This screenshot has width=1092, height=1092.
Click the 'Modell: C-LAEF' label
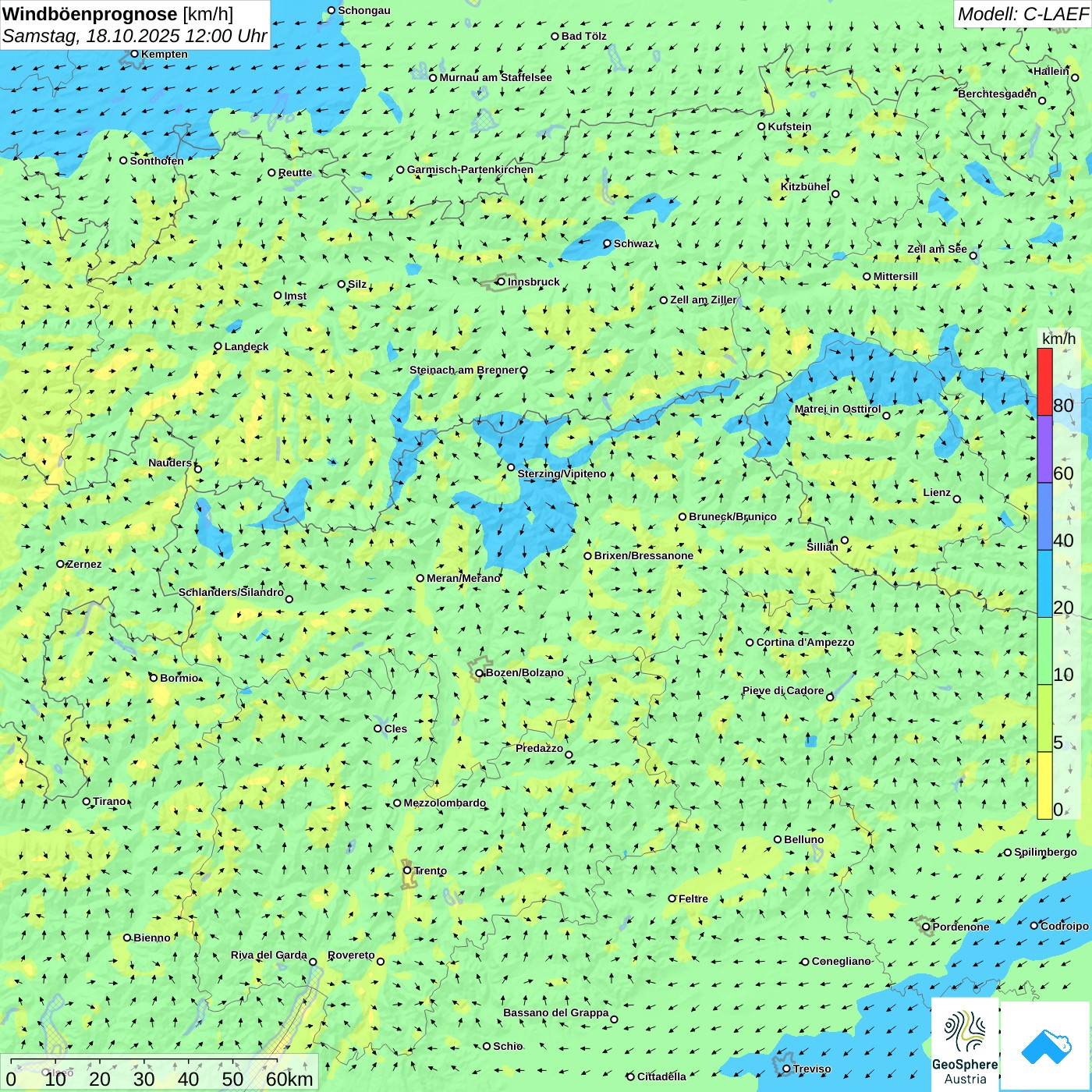(1022, 14)
